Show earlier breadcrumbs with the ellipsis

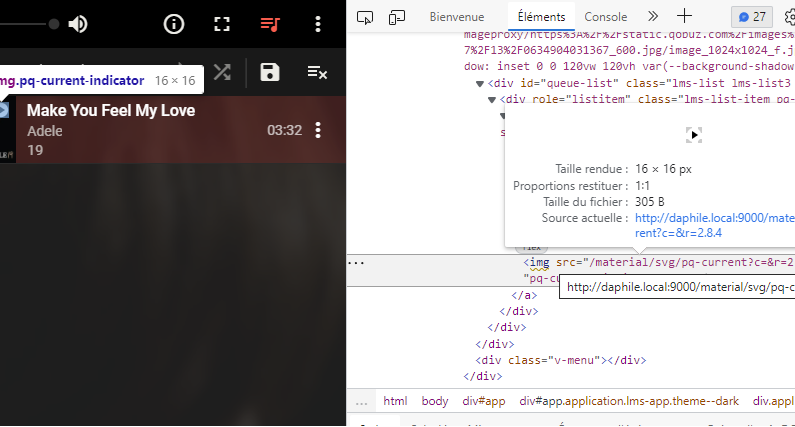pyautogui.click(x=362, y=402)
